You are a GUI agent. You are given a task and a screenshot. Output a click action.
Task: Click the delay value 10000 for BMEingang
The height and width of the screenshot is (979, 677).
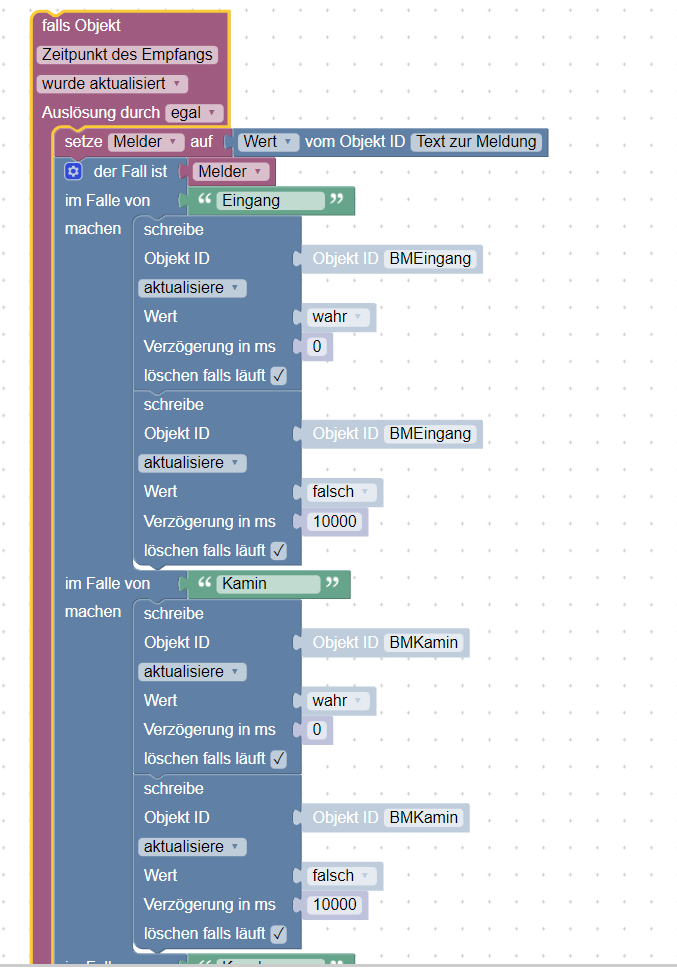(335, 521)
